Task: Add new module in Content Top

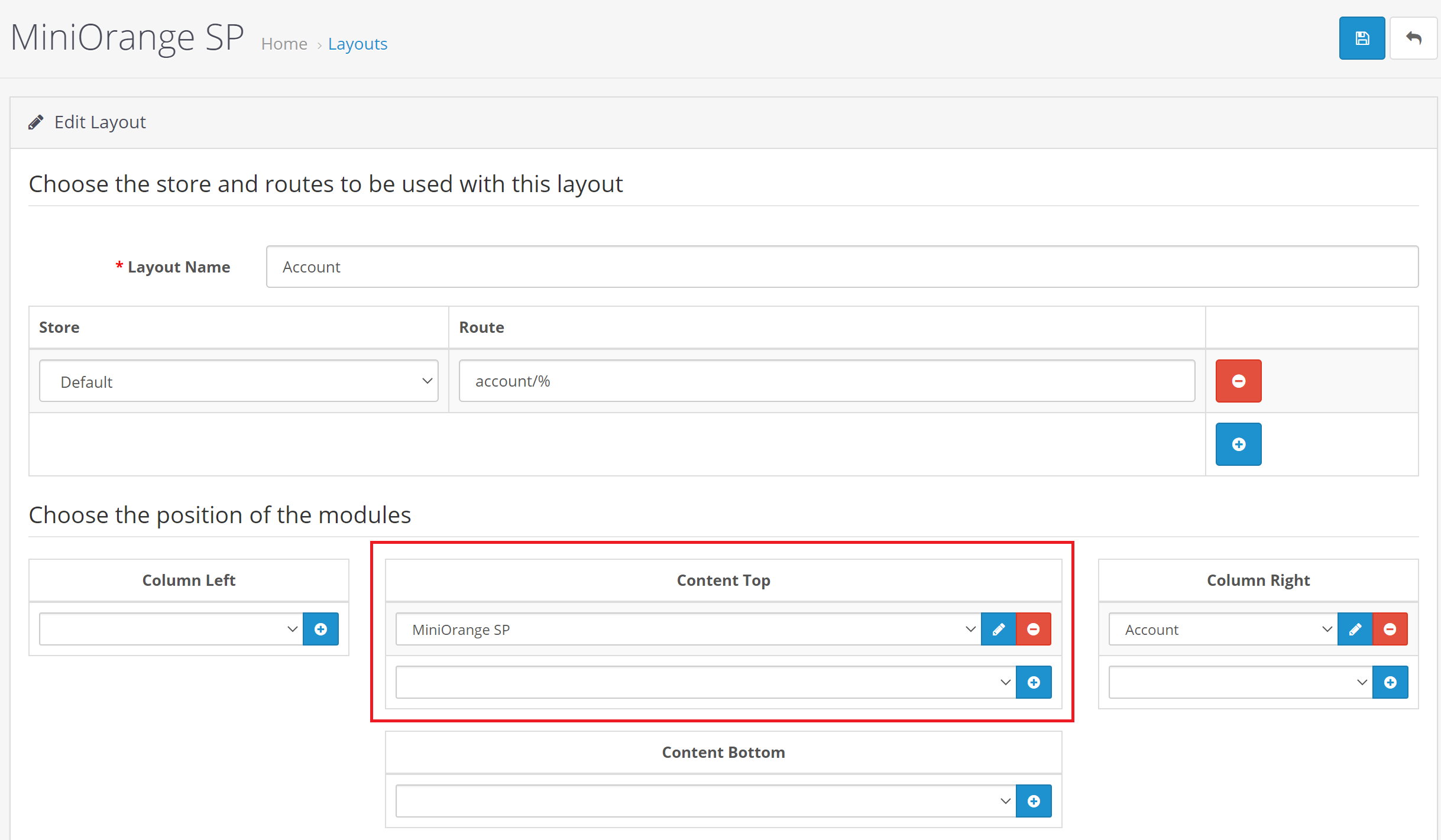Action: [x=1033, y=682]
